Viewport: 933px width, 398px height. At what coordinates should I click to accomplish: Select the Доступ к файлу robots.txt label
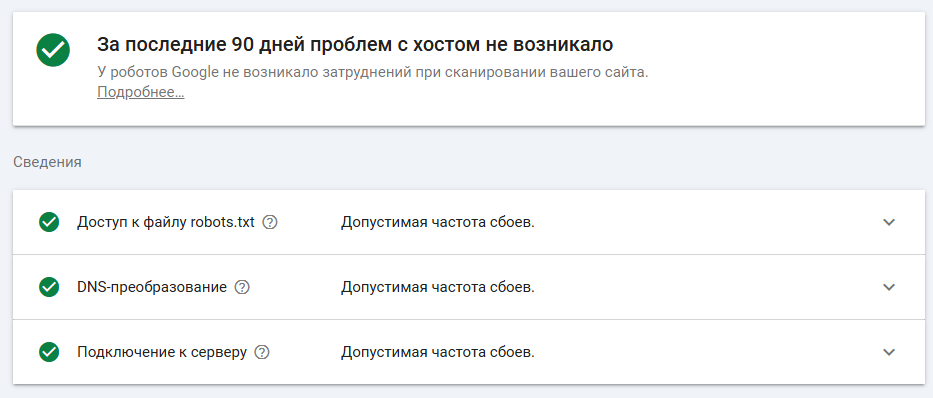point(166,222)
